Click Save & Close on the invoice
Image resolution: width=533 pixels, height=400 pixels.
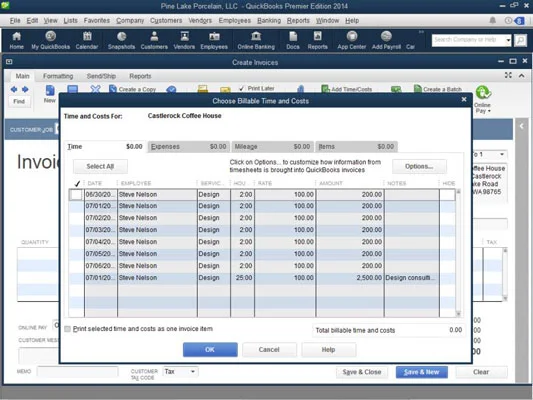click(362, 372)
